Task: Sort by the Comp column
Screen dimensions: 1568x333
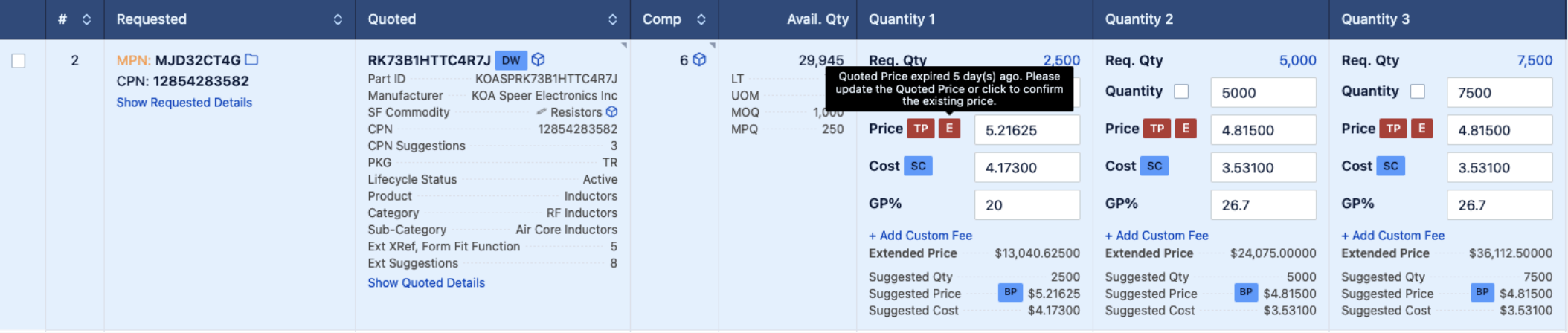Action: (x=701, y=19)
